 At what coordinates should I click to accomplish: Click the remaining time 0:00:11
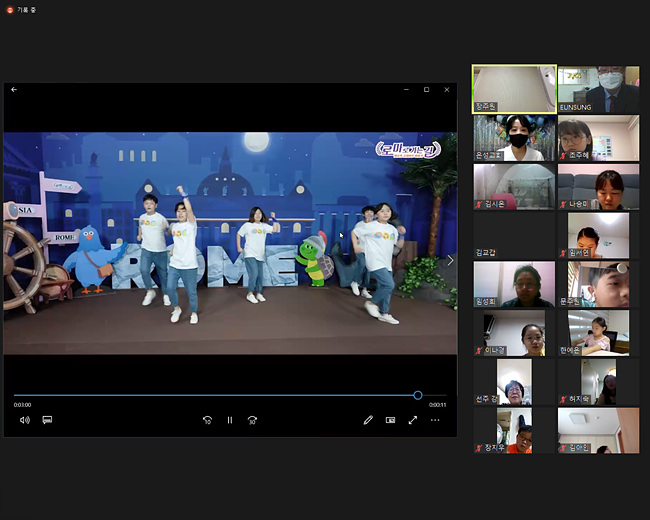[x=437, y=405]
